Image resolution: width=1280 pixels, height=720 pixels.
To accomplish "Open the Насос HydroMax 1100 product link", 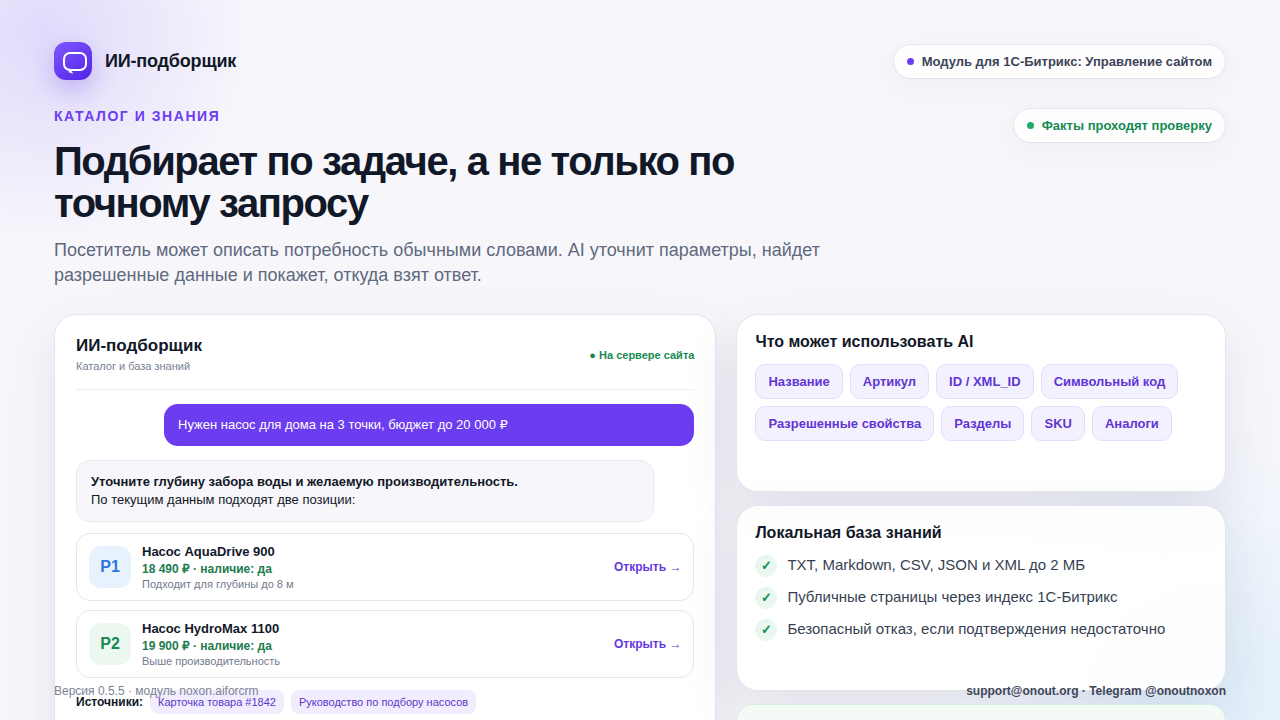I will pyautogui.click(x=647, y=644).
